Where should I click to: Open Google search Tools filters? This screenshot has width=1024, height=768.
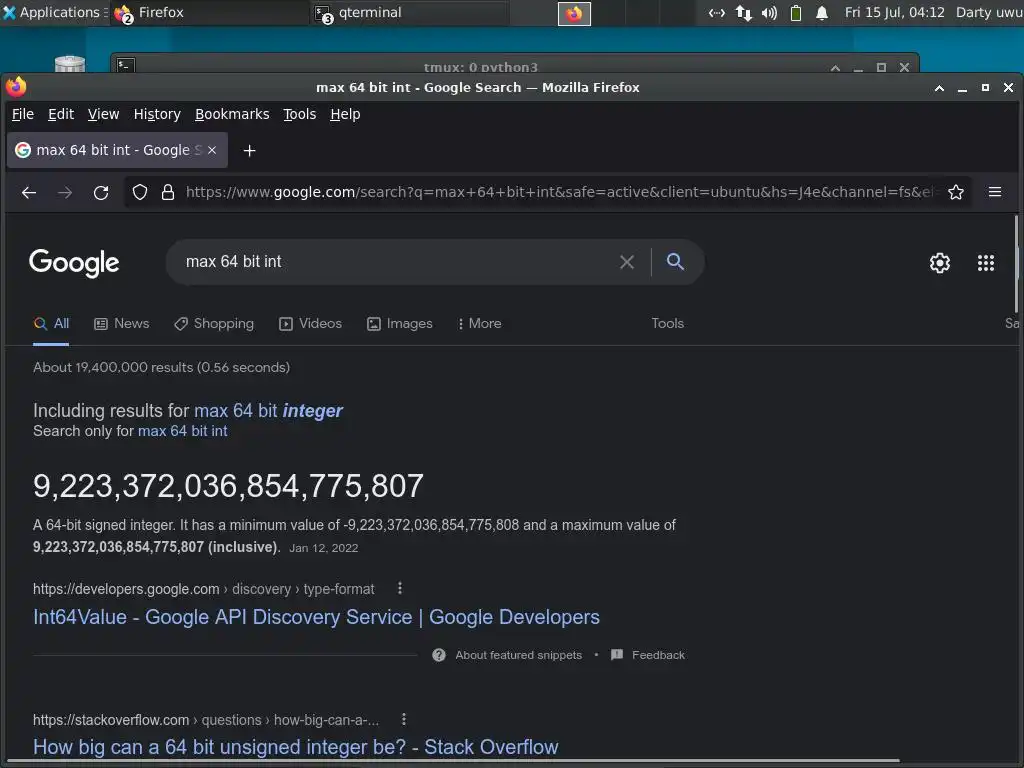click(667, 324)
